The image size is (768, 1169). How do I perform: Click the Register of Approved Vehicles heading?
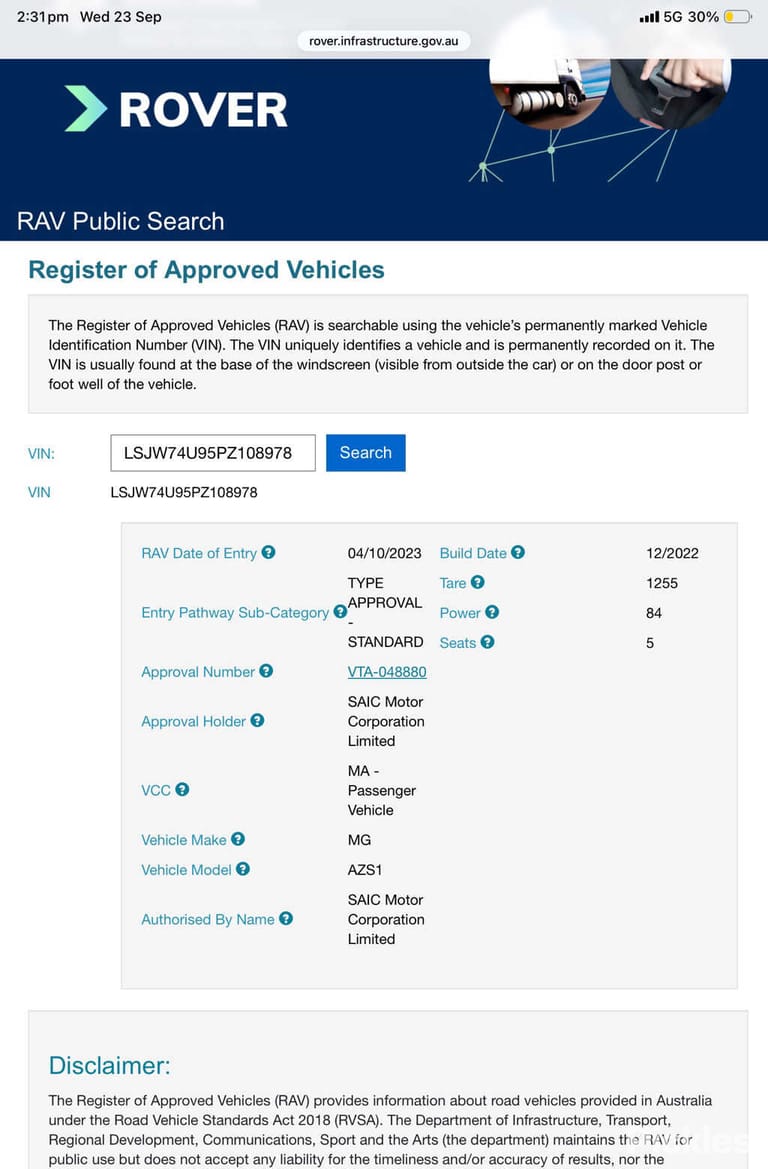pos(207,269)
